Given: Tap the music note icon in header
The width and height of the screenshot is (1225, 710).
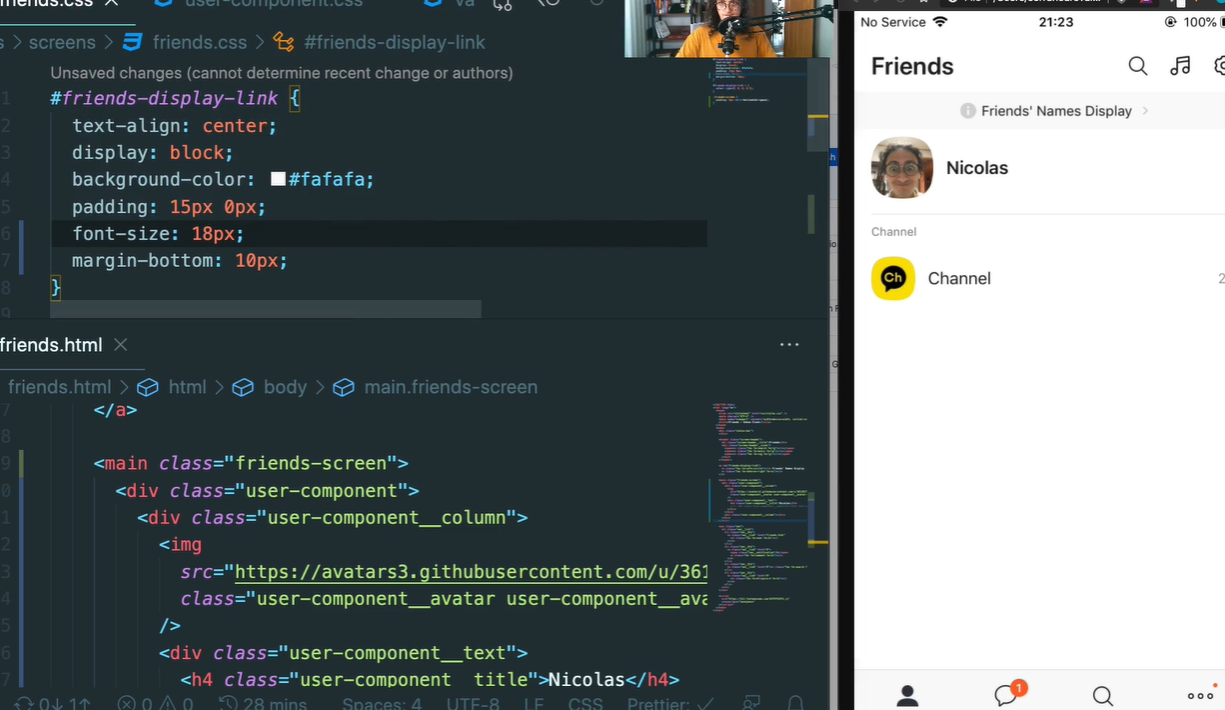Looking at the screenshot, I should pyautogui.click(x=1180, y=66).
